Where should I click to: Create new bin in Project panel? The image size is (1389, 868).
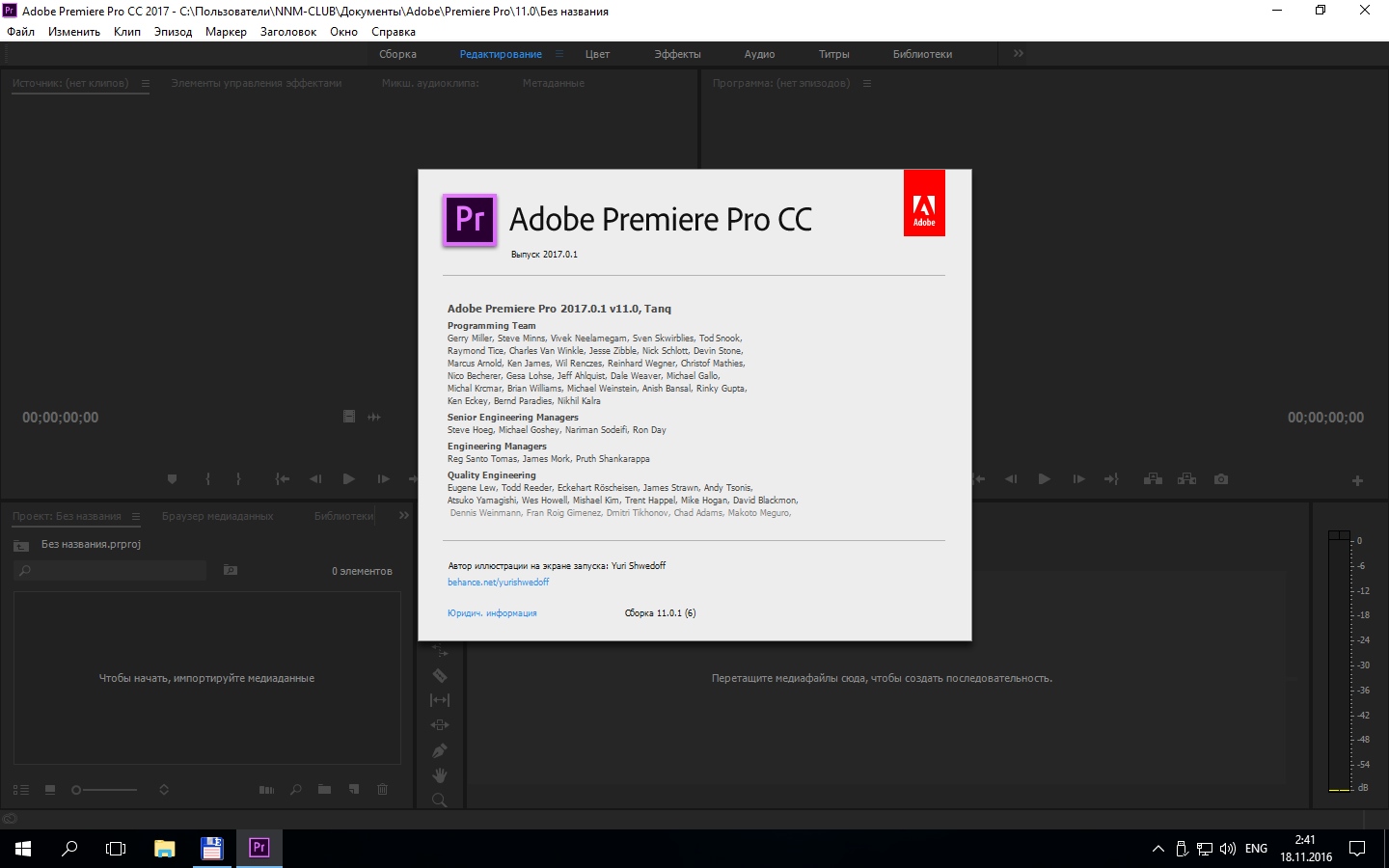(x=325, y=790)
